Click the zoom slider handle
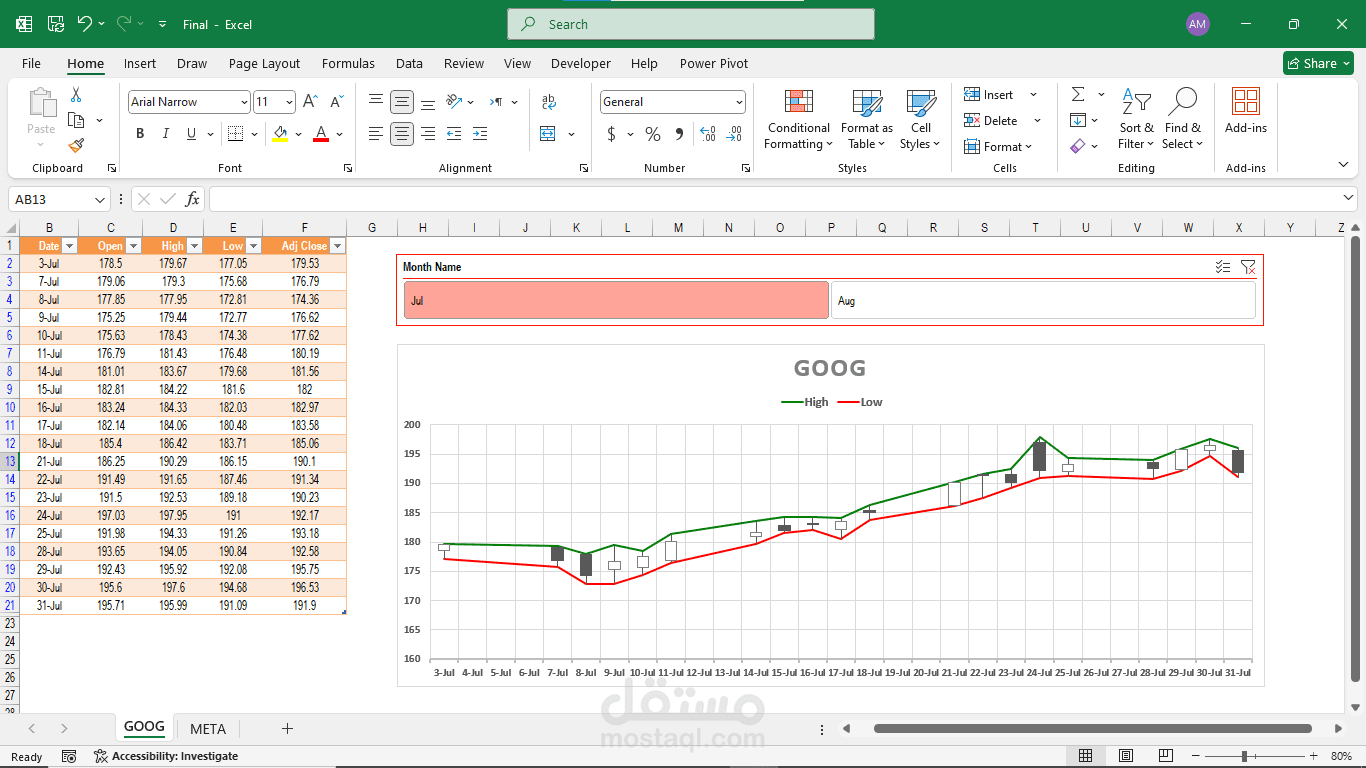This screenshot has width=1366, height=768. tap(1244, 756)
